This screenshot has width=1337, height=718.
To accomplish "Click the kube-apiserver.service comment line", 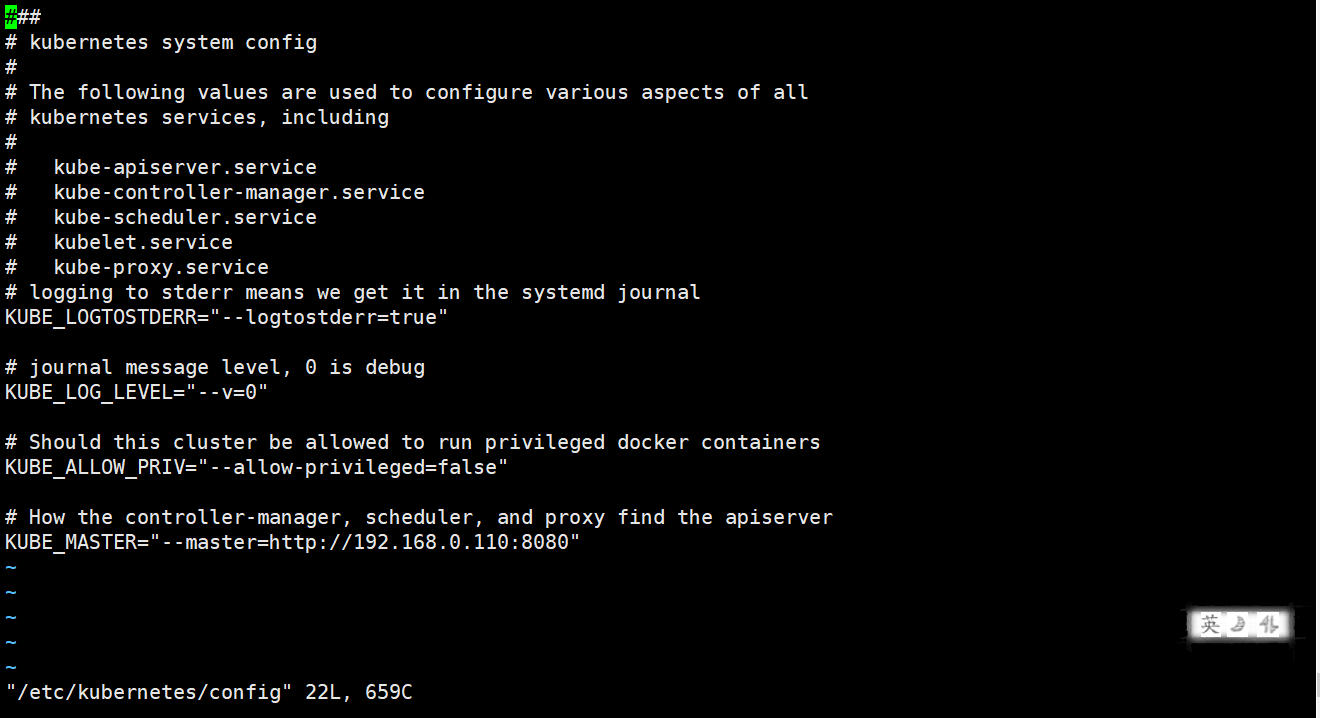I will click(x=185, y=167).
